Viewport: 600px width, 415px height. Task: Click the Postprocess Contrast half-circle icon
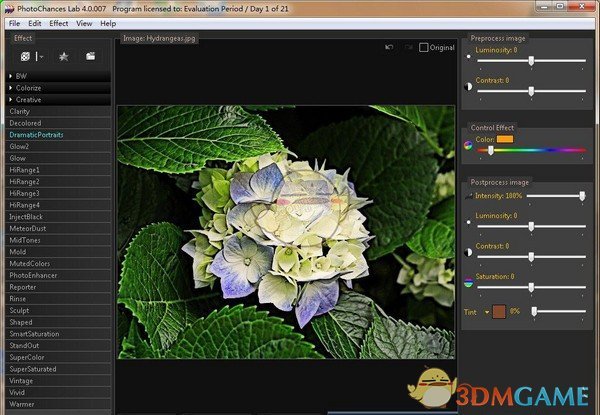pyautogui.click(x=468, y=252)
